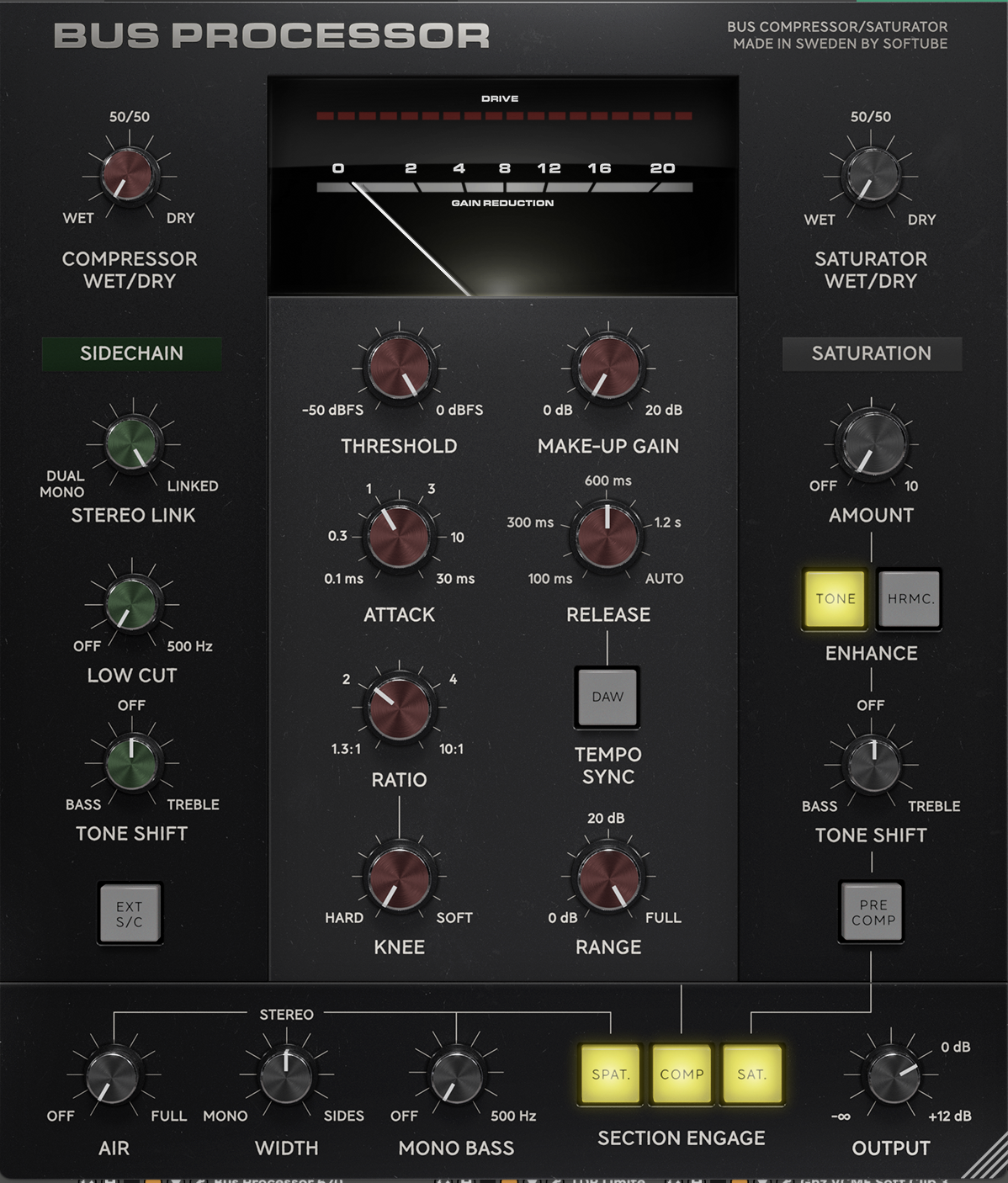Click the 'SIDES' width marking
The height and width of the screenshot is (1183, 1008).
pos(344,1116)
